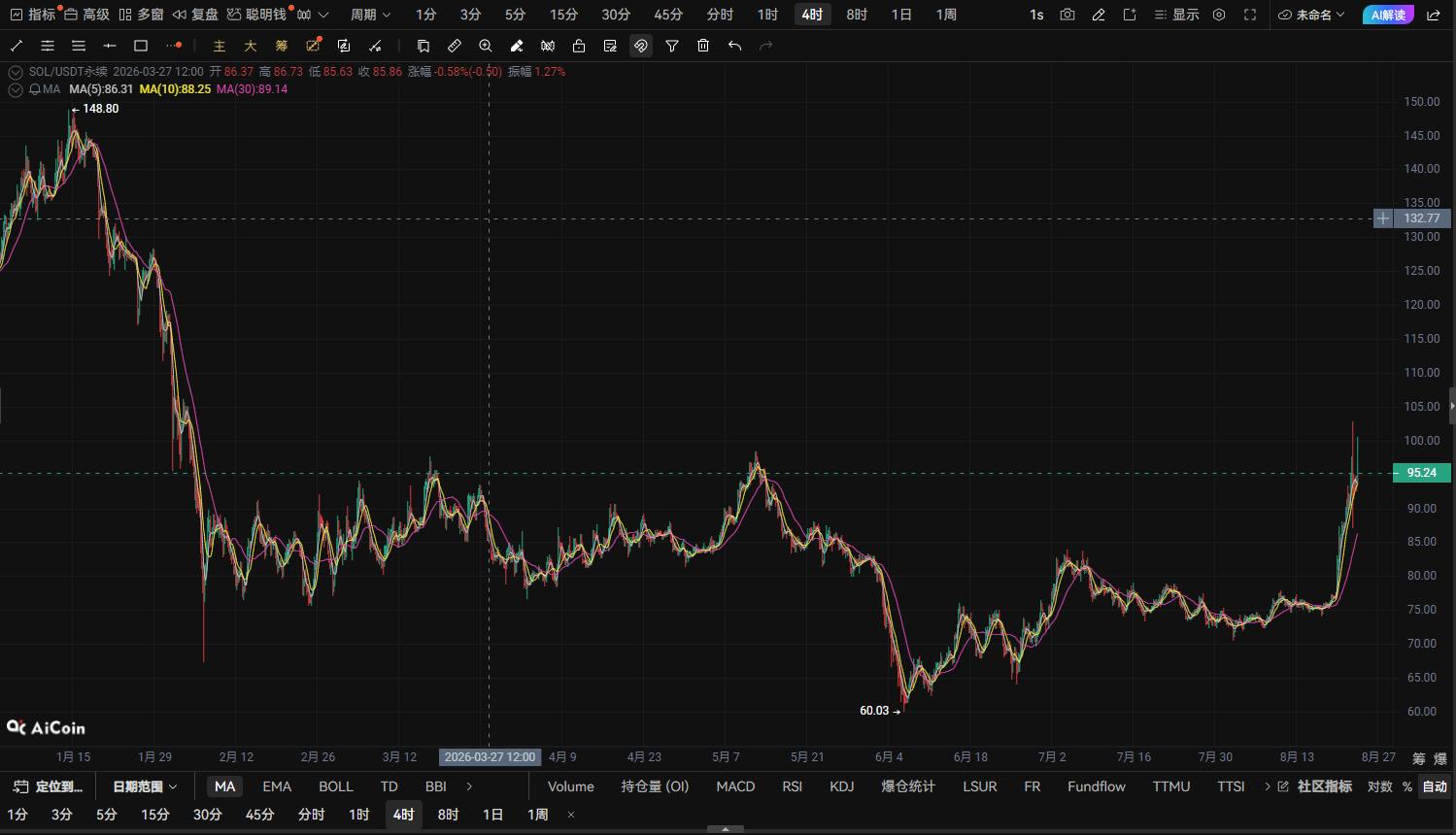Select the eraser tool in drawing toolbar
The image size is (1456, 835).
point(517,46)
